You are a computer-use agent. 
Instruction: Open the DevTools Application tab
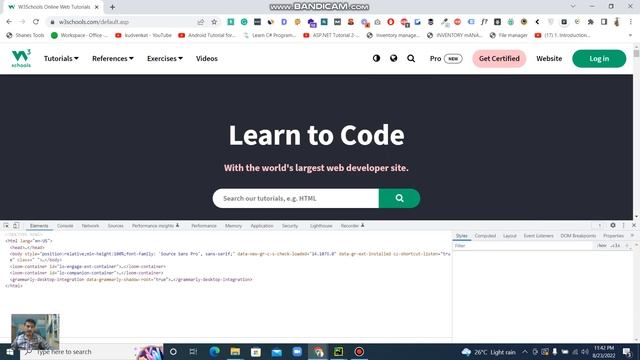click(x=262, y=226)
